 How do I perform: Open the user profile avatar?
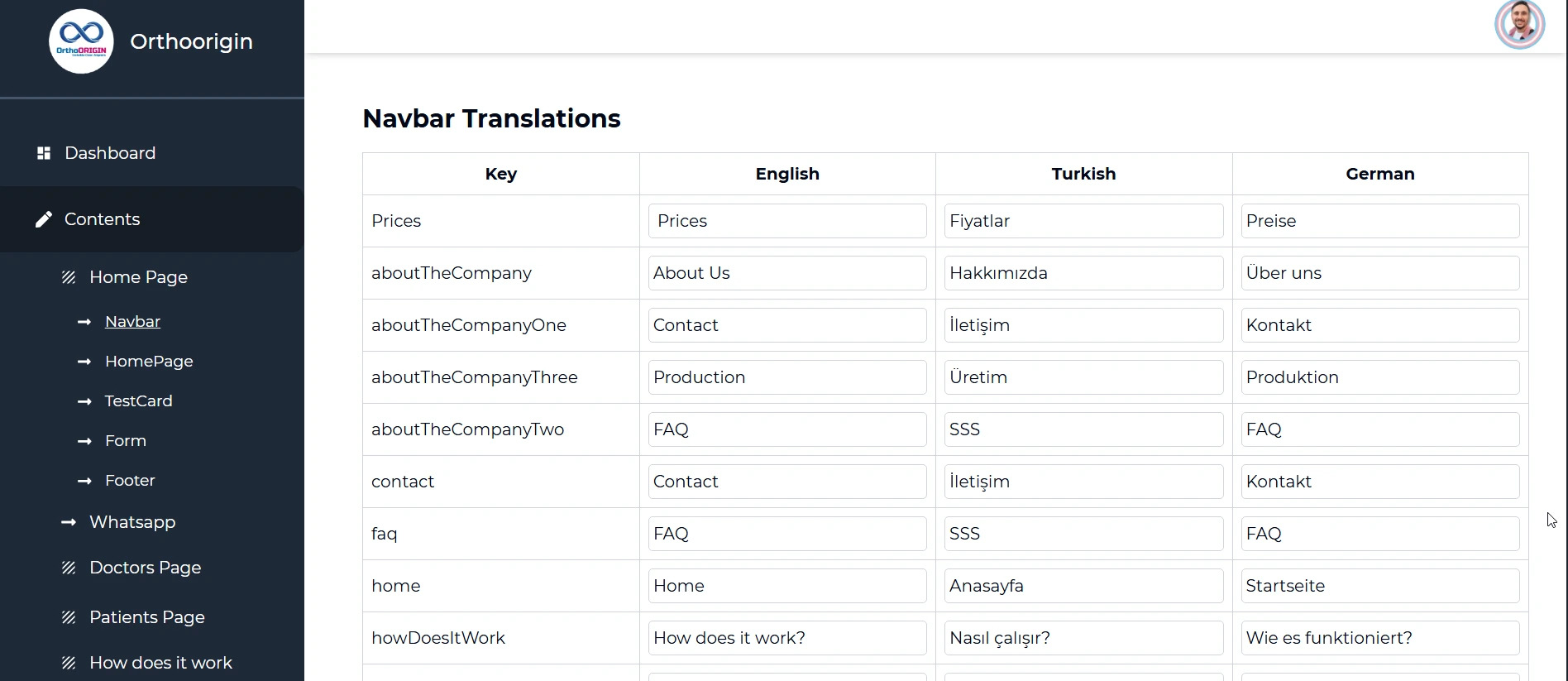pos(1519,24)
